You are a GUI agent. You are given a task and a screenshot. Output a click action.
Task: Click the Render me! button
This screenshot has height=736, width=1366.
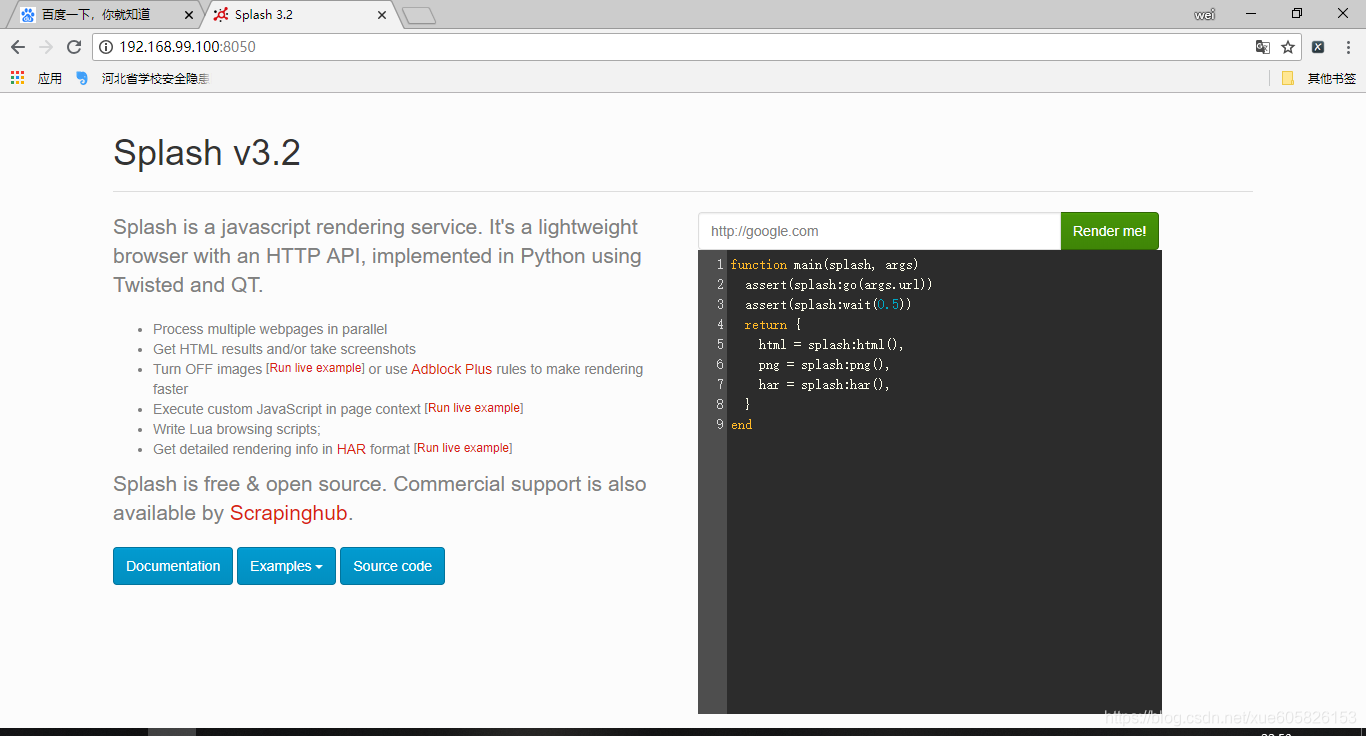[1110, 231]
